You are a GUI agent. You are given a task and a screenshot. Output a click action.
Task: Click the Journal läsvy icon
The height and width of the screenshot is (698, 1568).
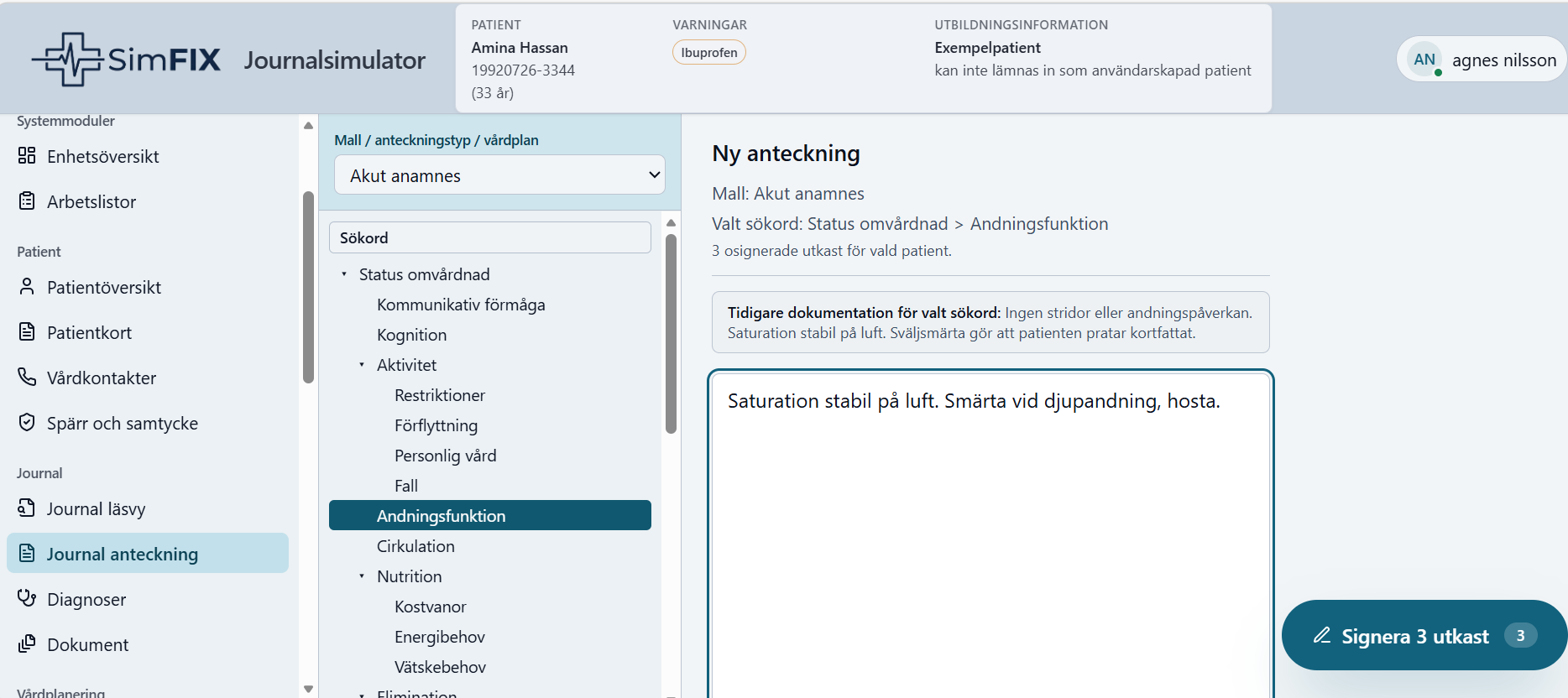[27, 508]
